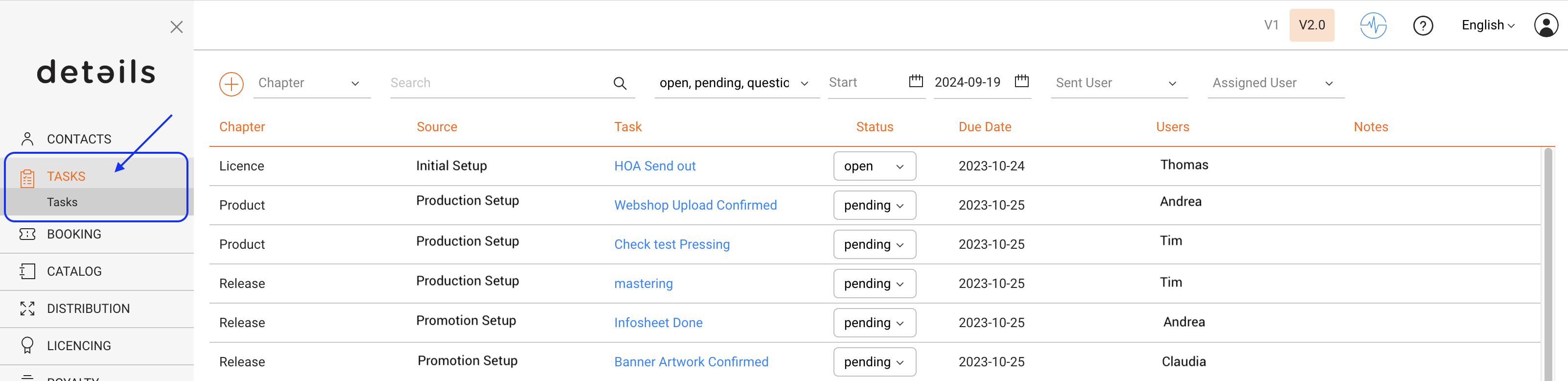The image size is (1568, 381).
Task: Change status dropdown for HOA Send out
Action: (x=874, y=166)
